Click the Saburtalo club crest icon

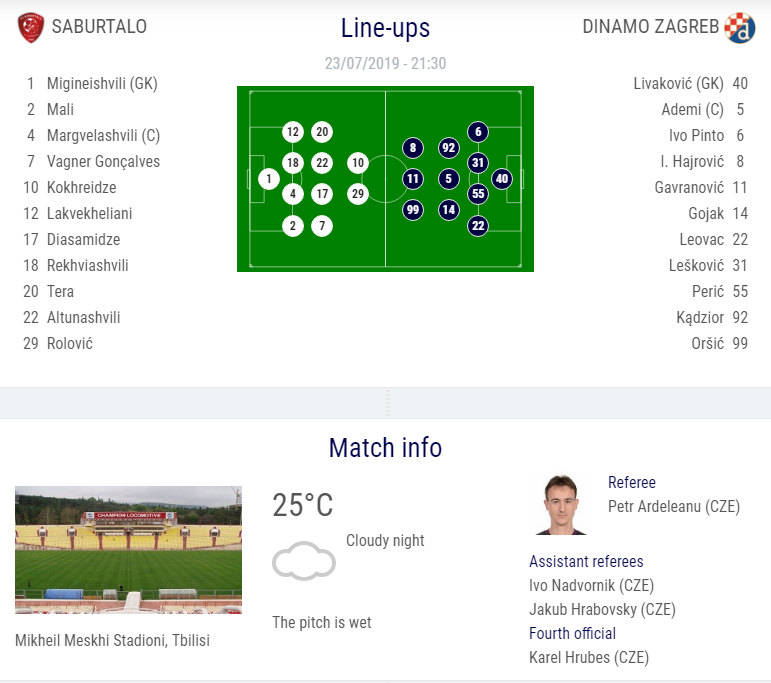(x=30, y=28)
